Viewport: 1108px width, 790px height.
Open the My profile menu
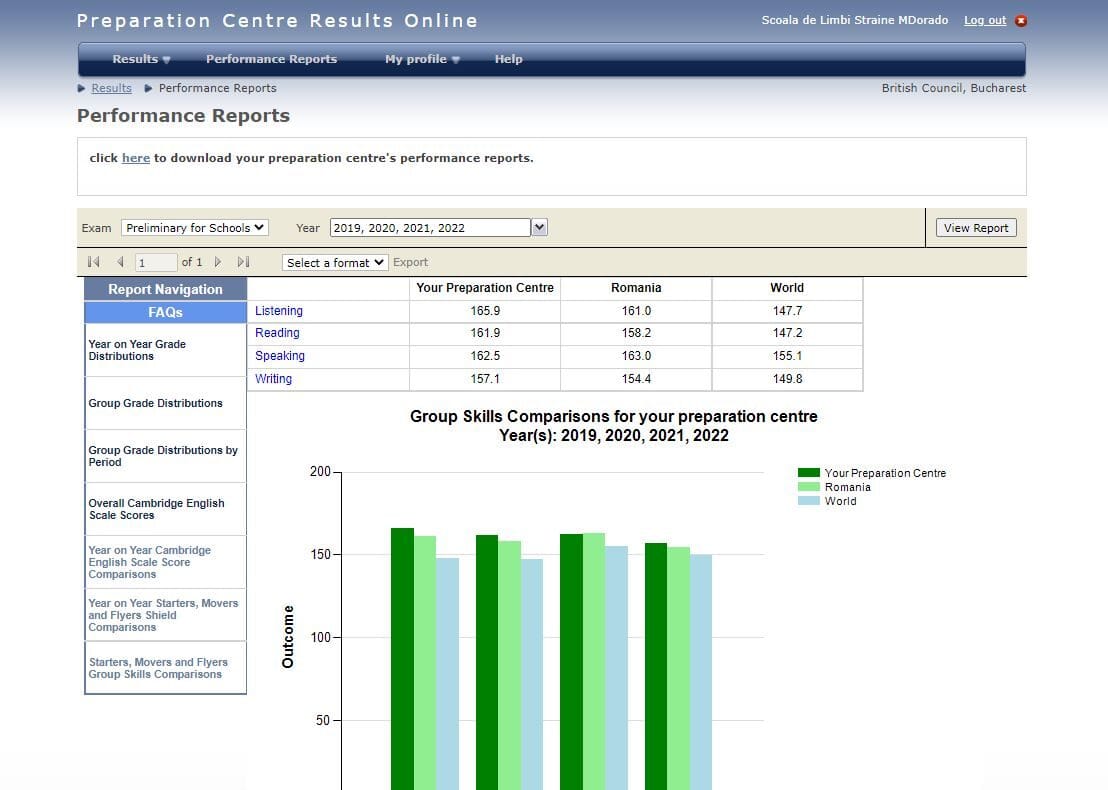click(423, 59)
